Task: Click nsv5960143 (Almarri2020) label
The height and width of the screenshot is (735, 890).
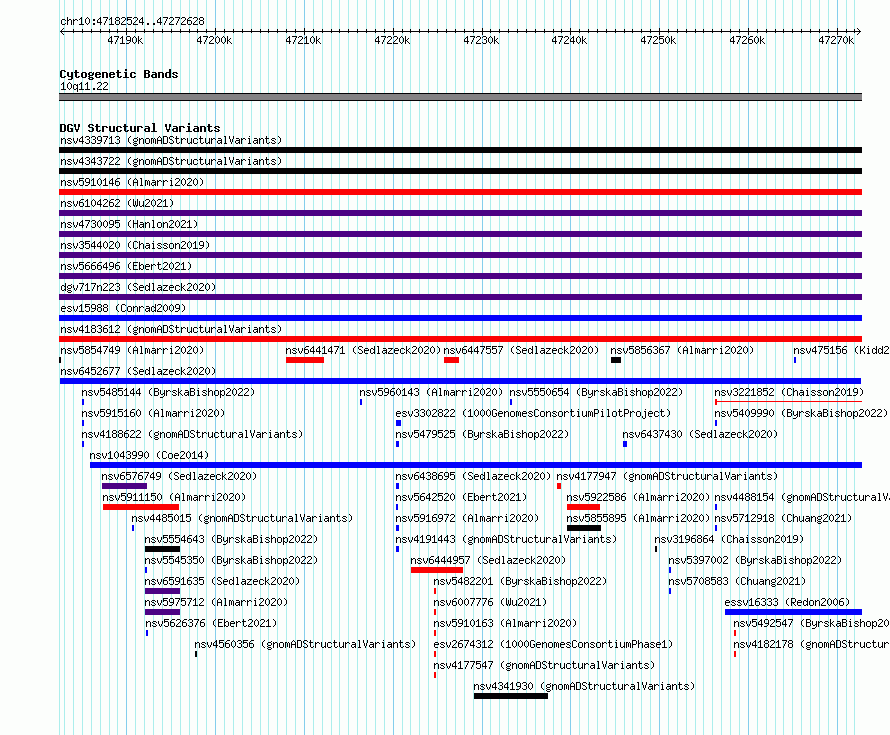Action: tap(431, 392)
